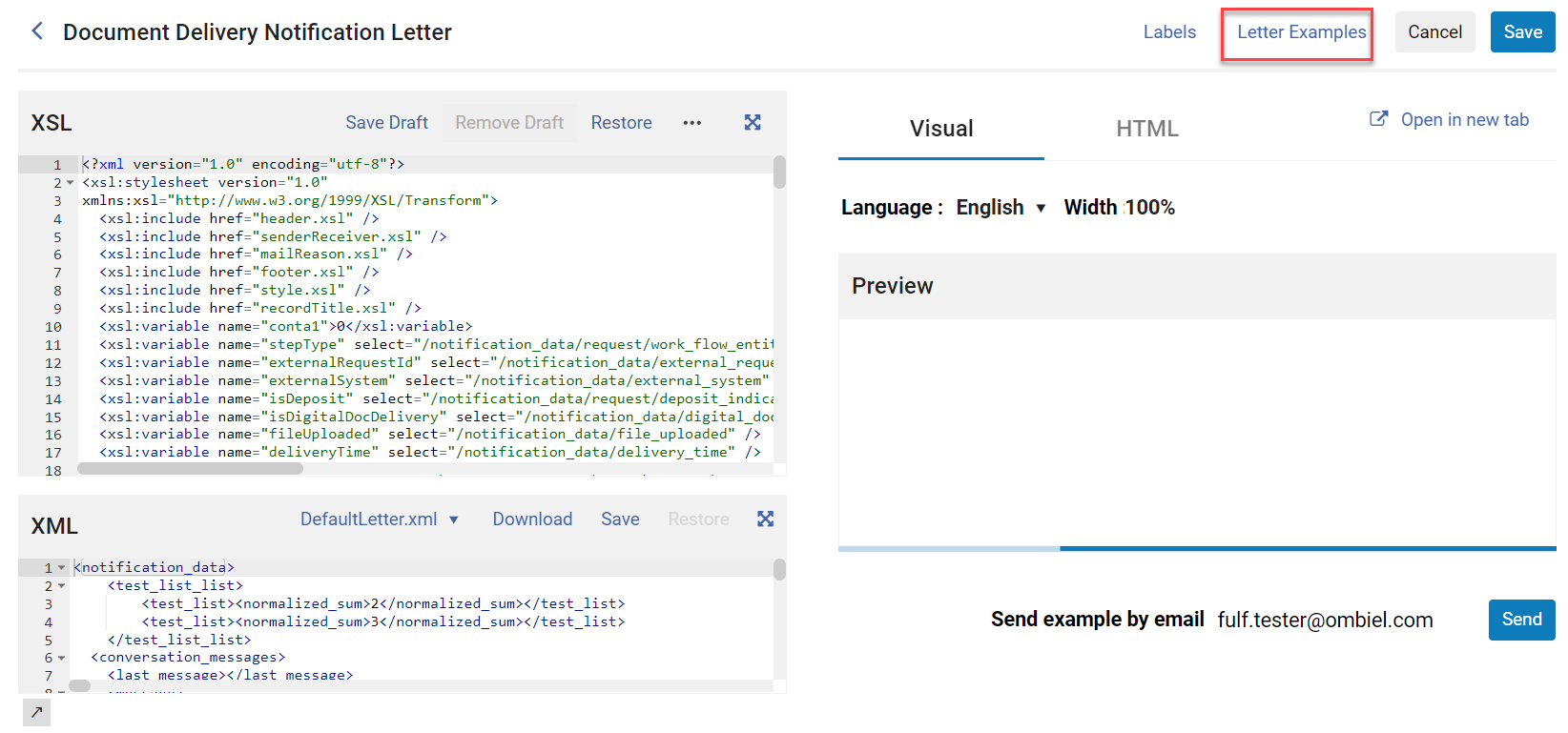Collapse XML code fold at line 1 notification_data
Viewport: 1568px width, 733px height.
(x=62, y=567)
